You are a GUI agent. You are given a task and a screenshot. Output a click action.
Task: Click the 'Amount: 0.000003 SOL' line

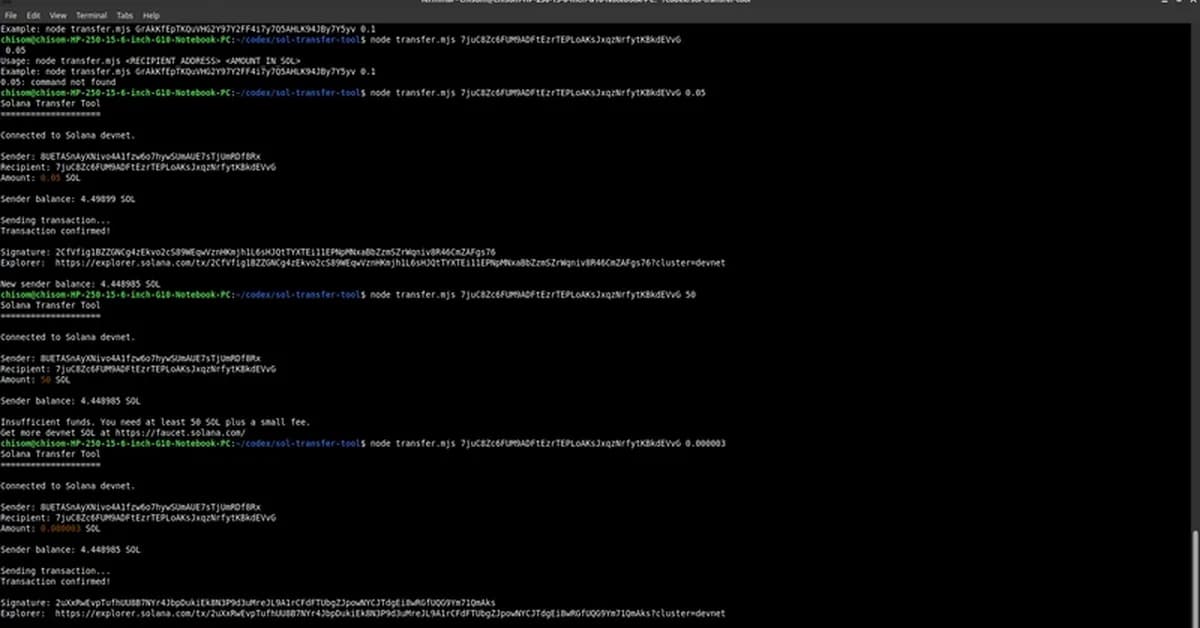51,528
